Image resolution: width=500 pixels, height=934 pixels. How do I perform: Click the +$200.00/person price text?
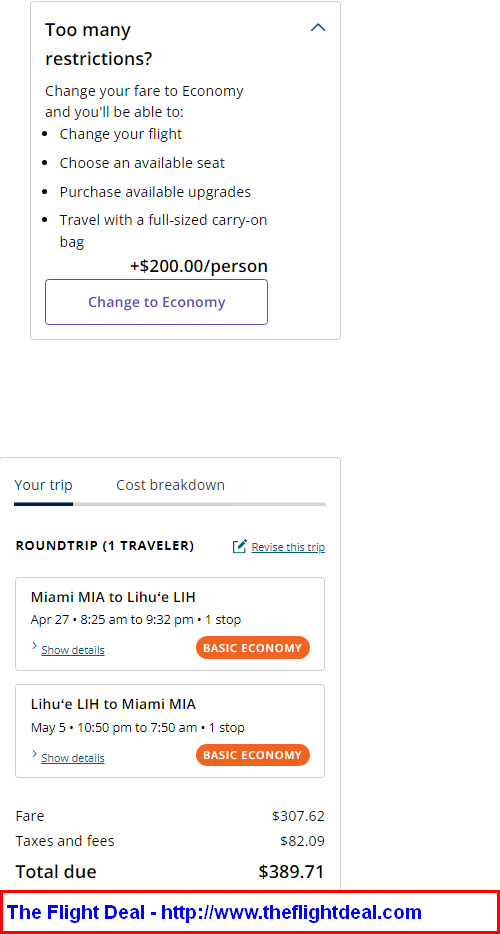(x=199, y=266)
